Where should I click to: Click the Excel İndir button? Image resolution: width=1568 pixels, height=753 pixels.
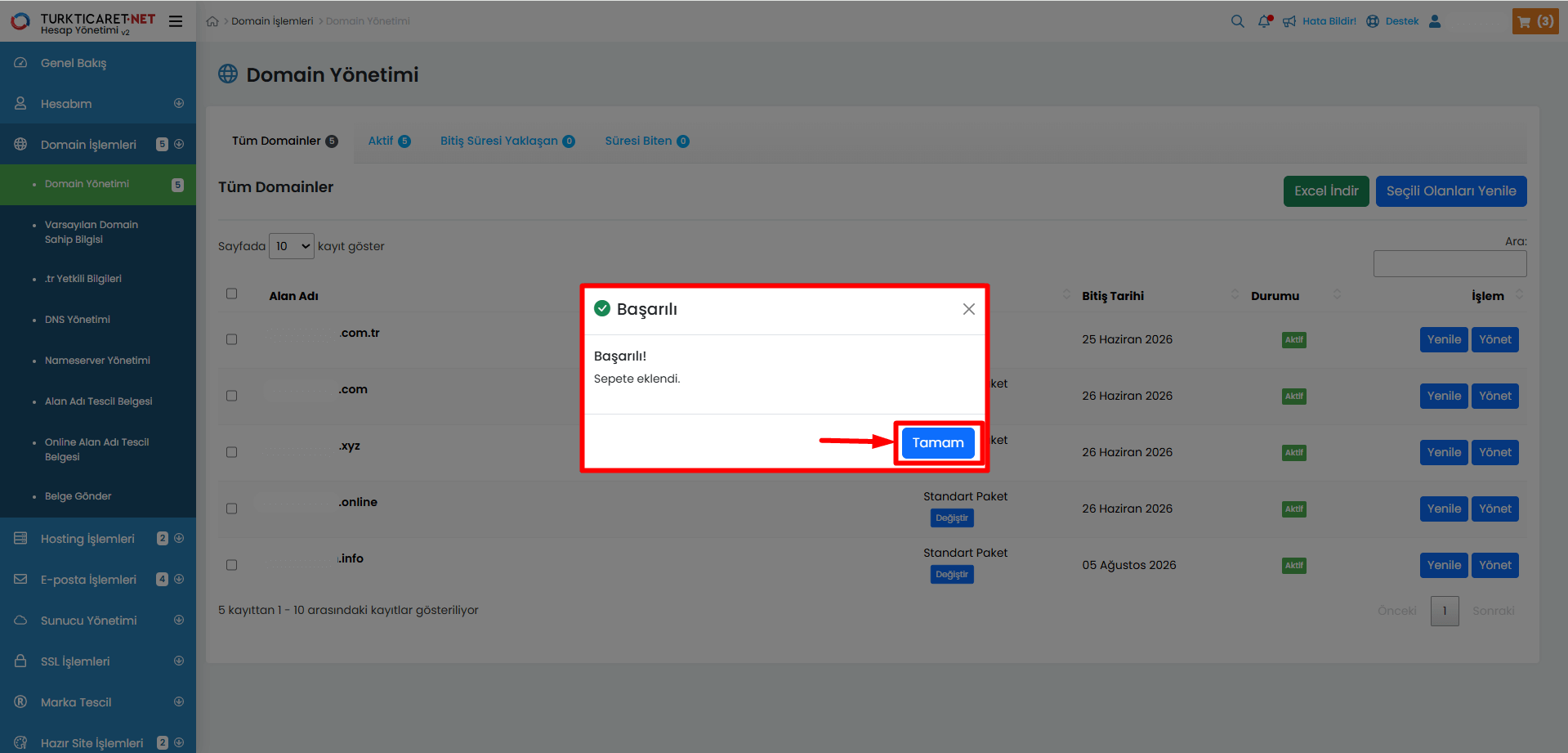coord(1325,191)
